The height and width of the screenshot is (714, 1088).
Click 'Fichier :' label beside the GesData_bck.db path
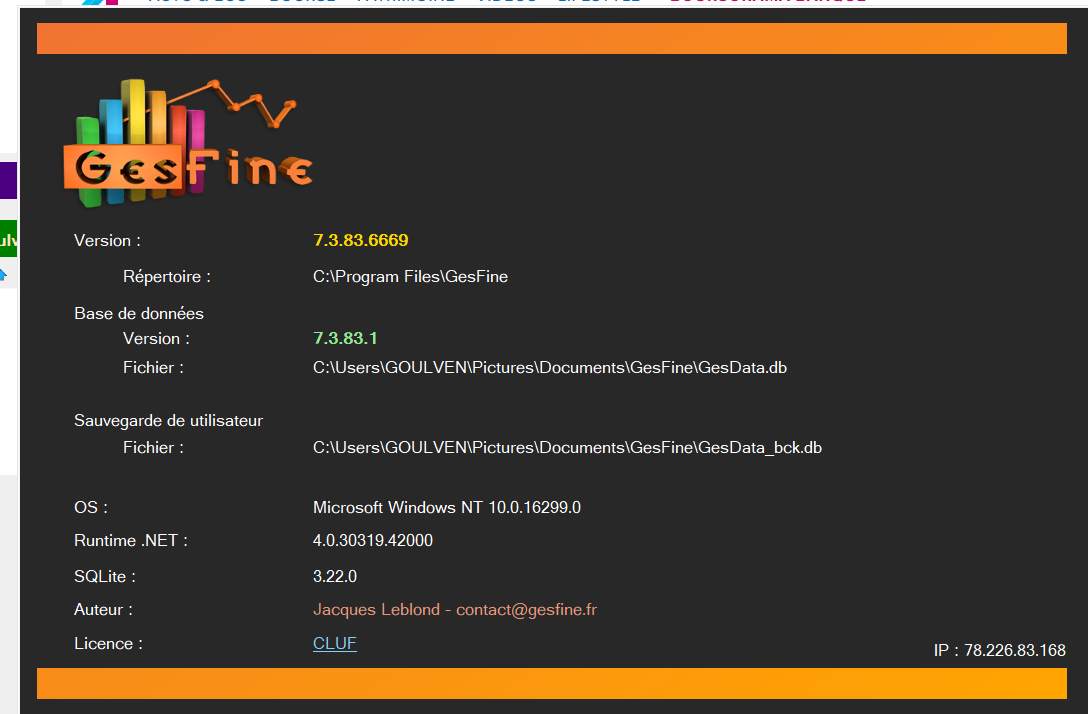(x=153, y=448)
